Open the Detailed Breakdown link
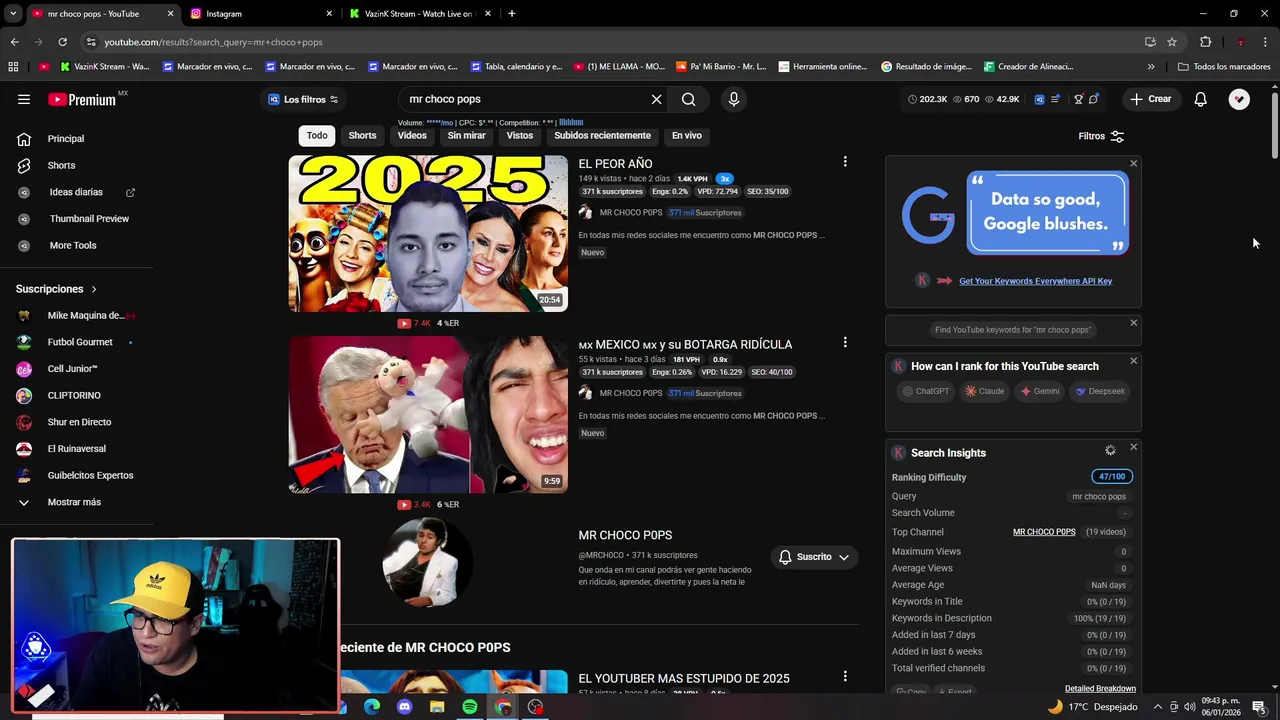 1100,689
